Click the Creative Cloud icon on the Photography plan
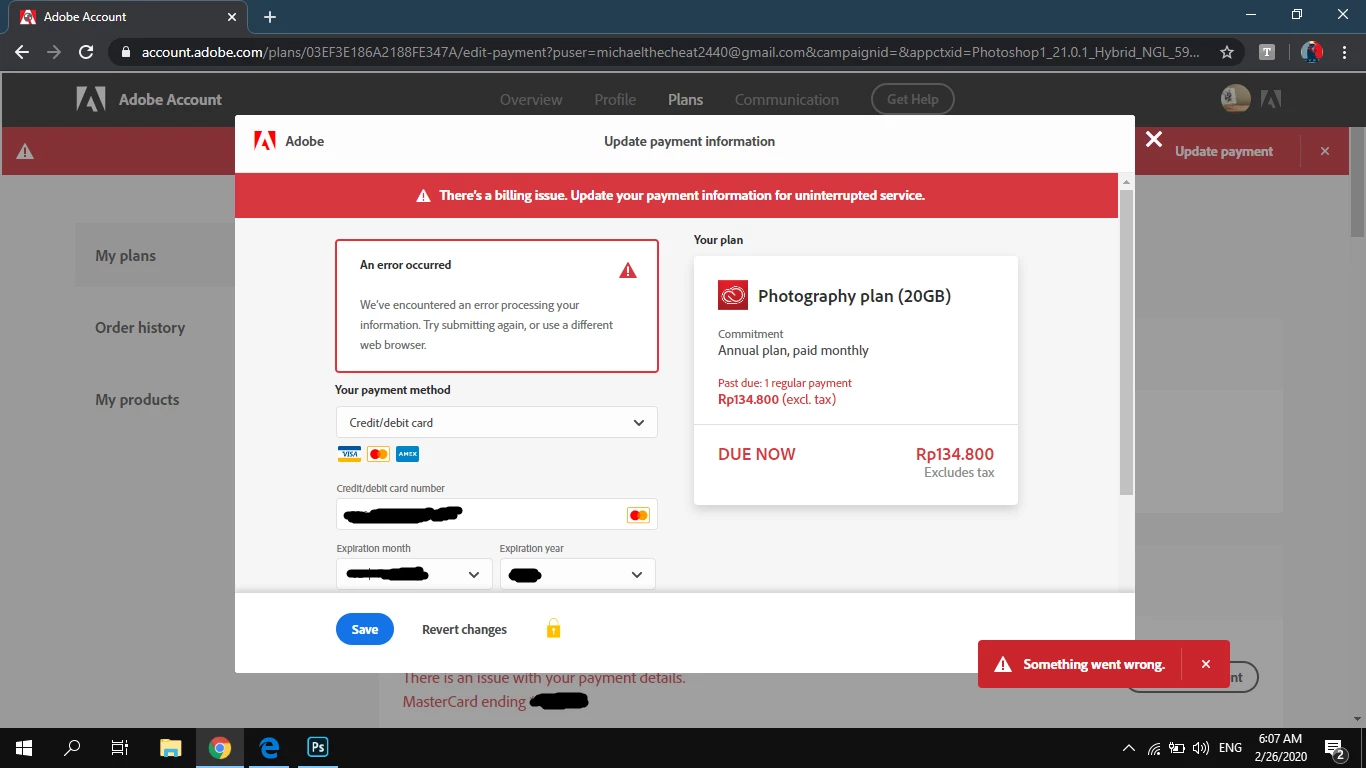 tap(733, 295)
